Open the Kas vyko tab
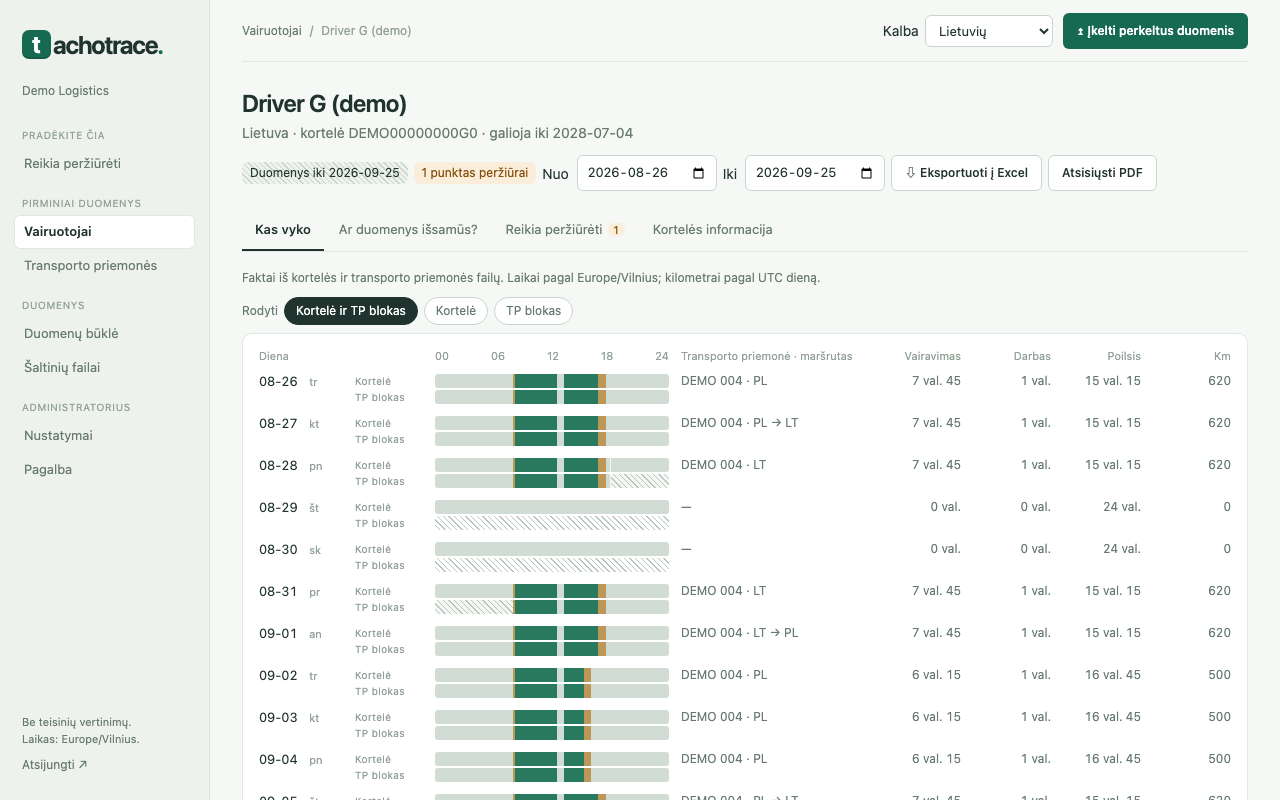Image resolution: width=1280 pixels, height=800 pixels. click(283, 230)
